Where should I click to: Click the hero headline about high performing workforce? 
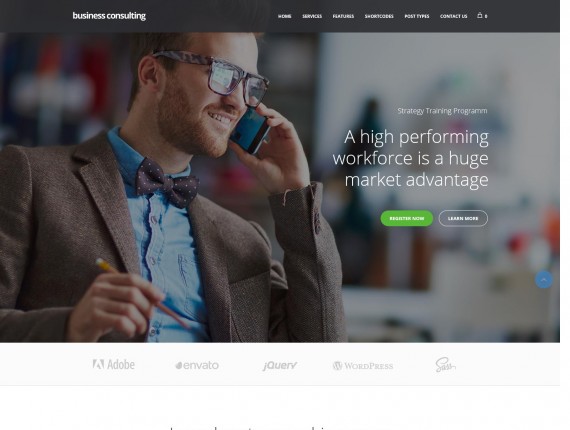click(411, 158)
